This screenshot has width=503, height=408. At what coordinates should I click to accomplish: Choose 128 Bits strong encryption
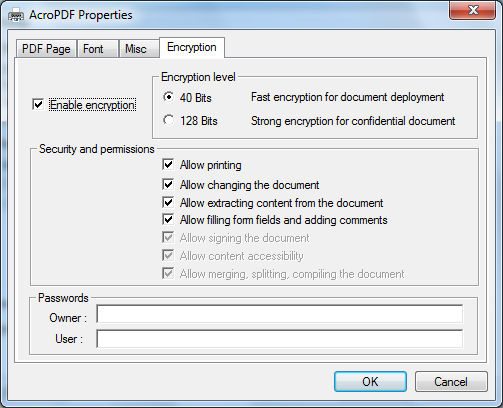point(169,120)
